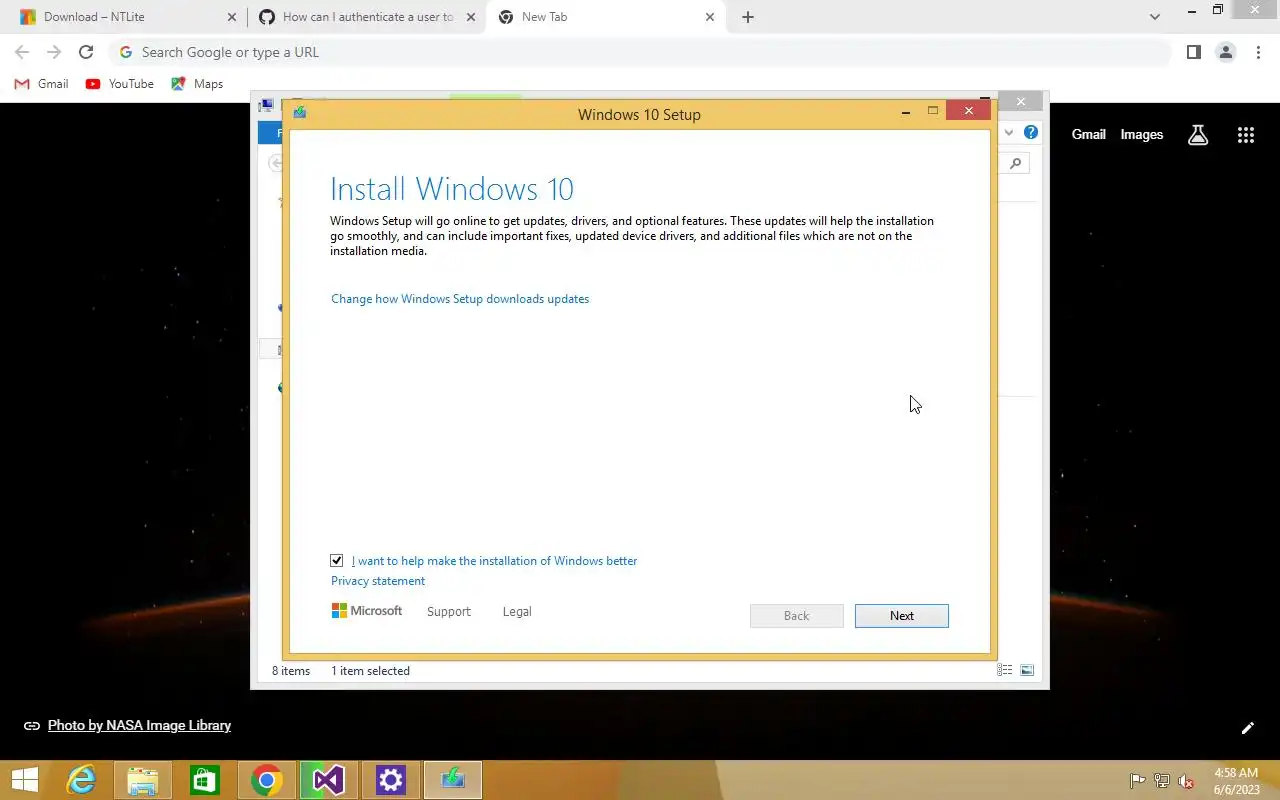Open the gear settings app in taskbar

tap(390, 780)
